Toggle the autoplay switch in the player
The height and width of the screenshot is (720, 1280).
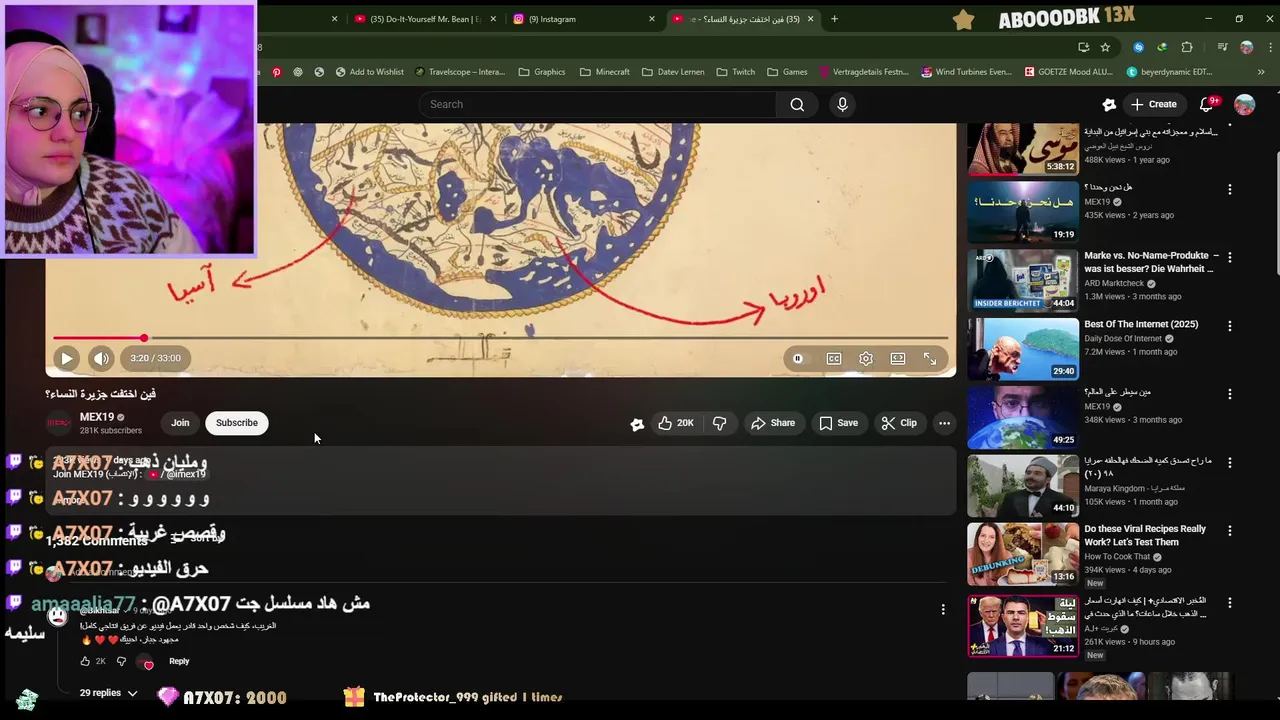click(798, 358)
